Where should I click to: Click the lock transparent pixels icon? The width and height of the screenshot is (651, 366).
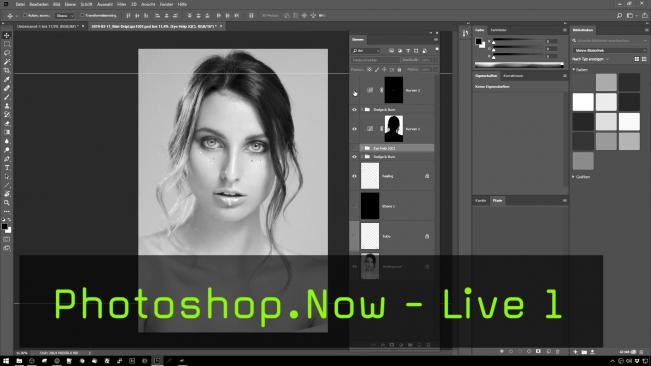[369, 70]
